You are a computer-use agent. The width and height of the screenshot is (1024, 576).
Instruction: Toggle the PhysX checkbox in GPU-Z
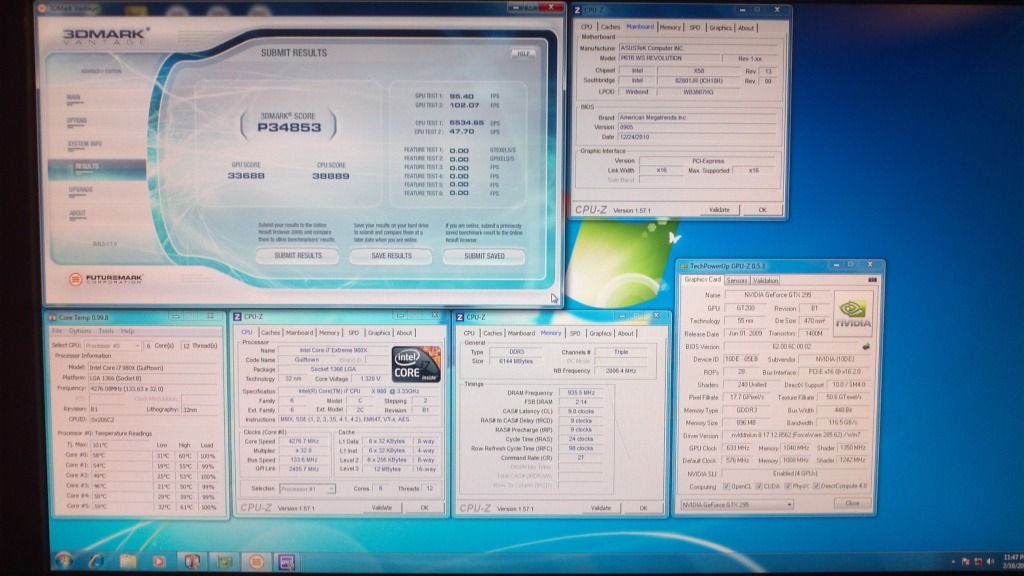(788, 487)
